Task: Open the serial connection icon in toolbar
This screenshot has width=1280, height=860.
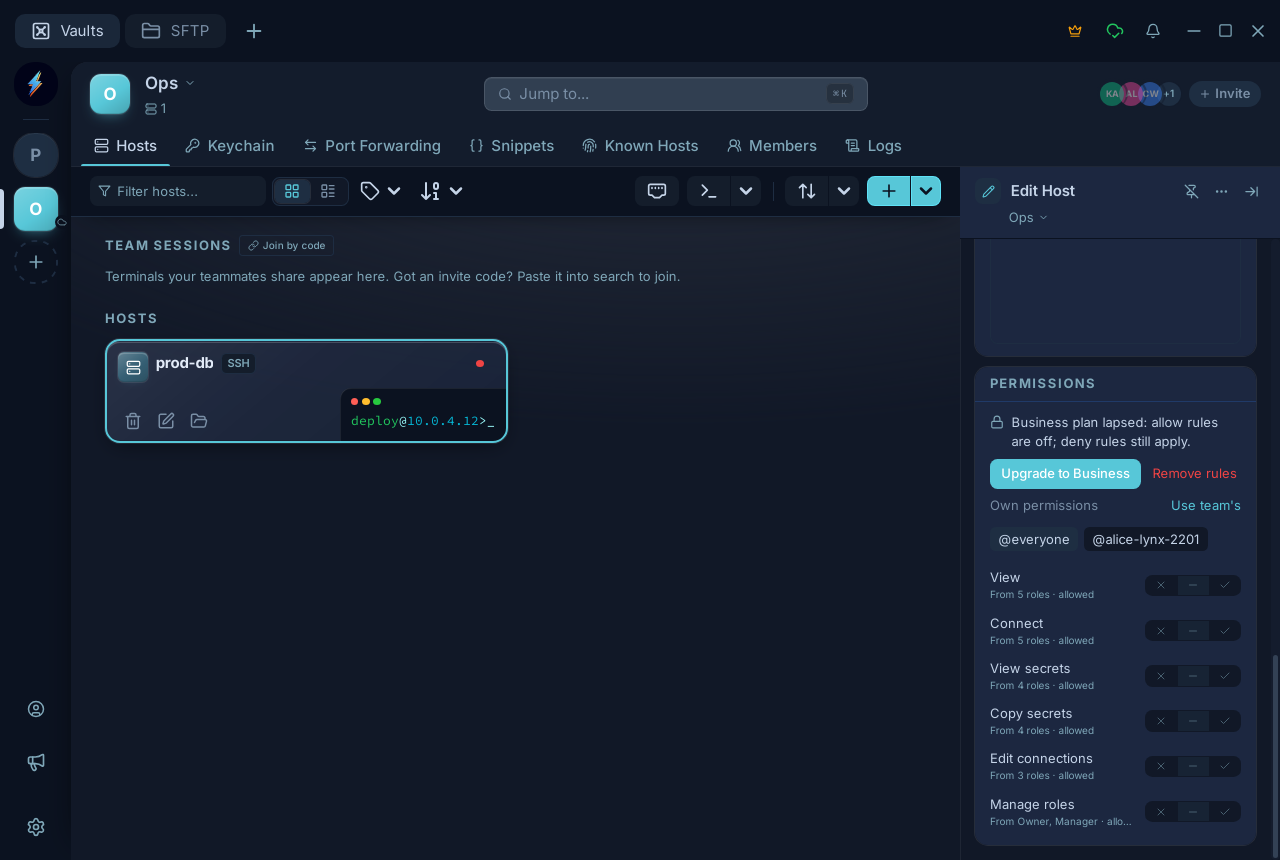Action: [x=657, y=191]
